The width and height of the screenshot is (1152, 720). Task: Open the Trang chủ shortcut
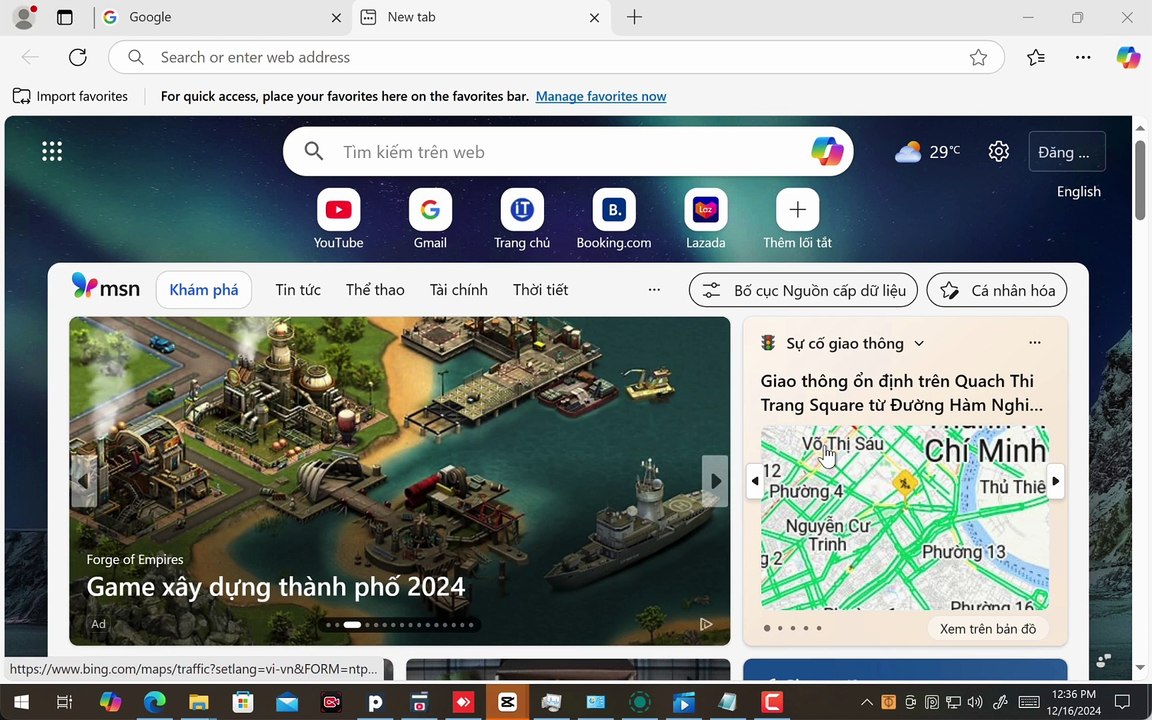522,219
